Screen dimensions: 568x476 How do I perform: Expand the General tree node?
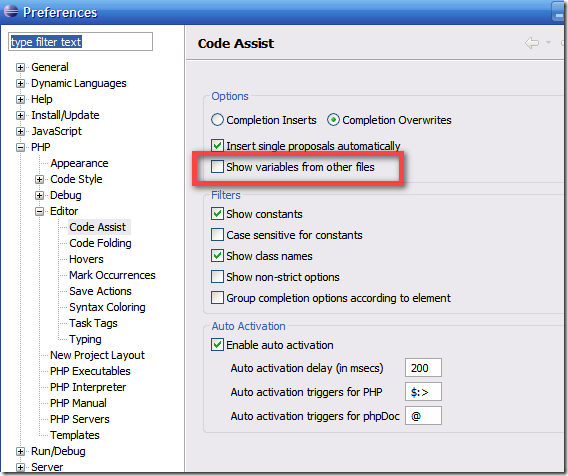pyautogui.click(x=20, y=67)
